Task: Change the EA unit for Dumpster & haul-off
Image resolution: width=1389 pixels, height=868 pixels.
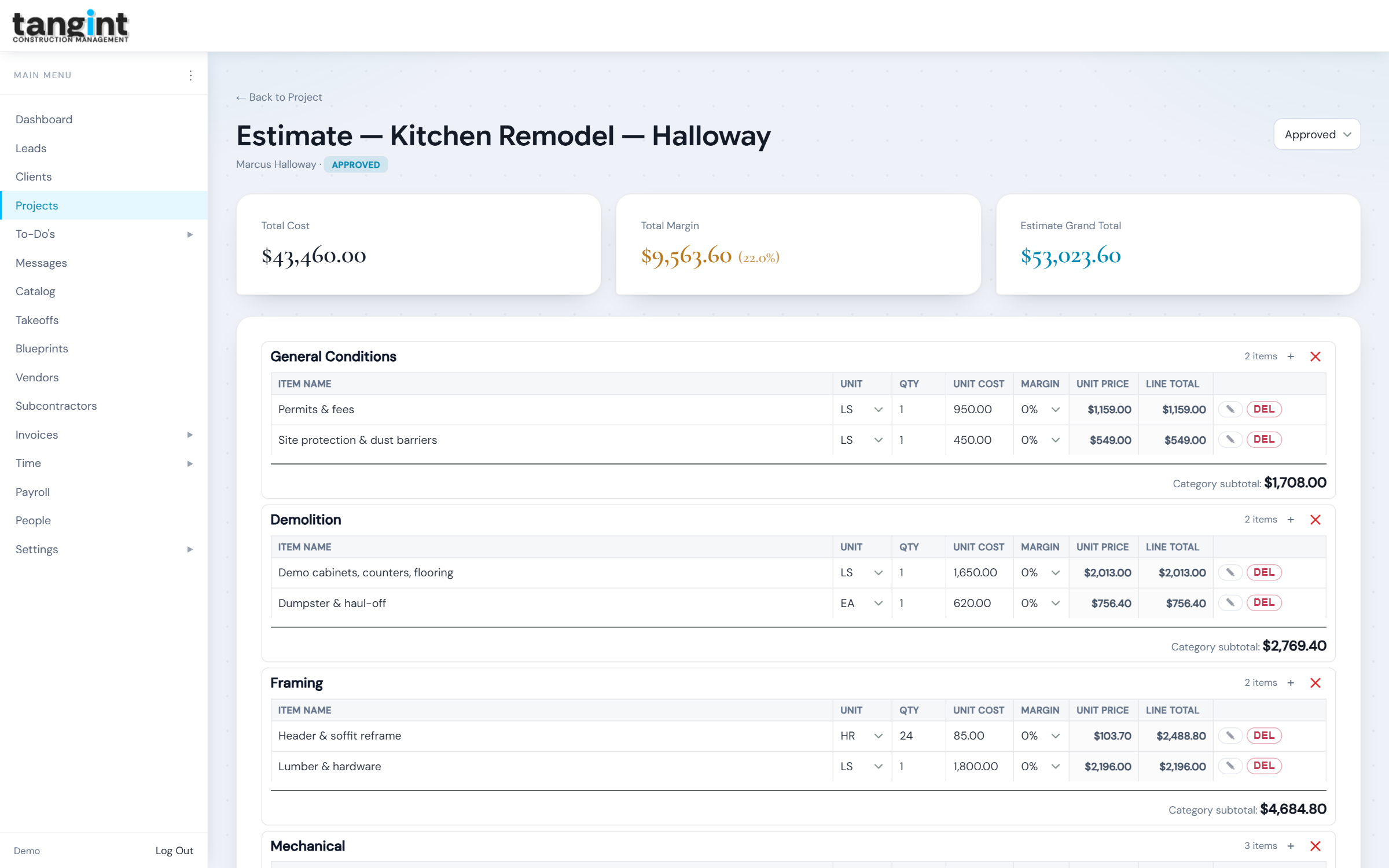Action: [x=862, y=603]
